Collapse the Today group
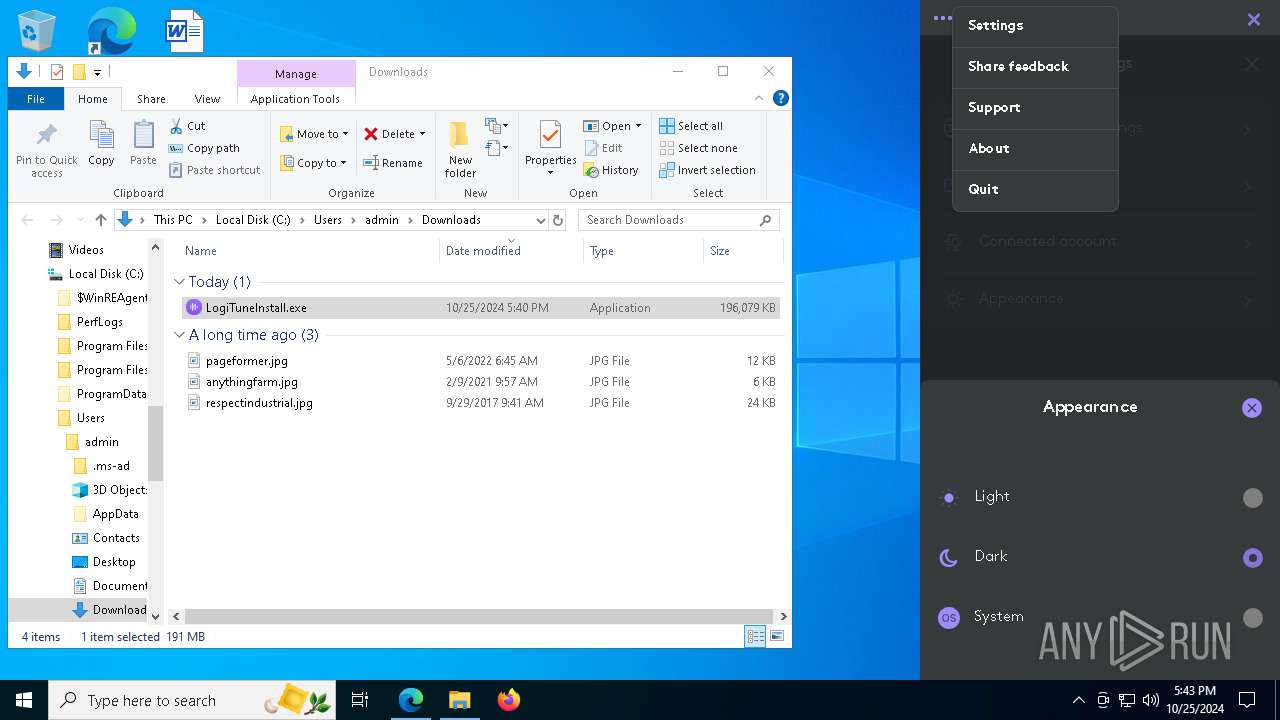The image size is (1280, 720). point(179,282)
